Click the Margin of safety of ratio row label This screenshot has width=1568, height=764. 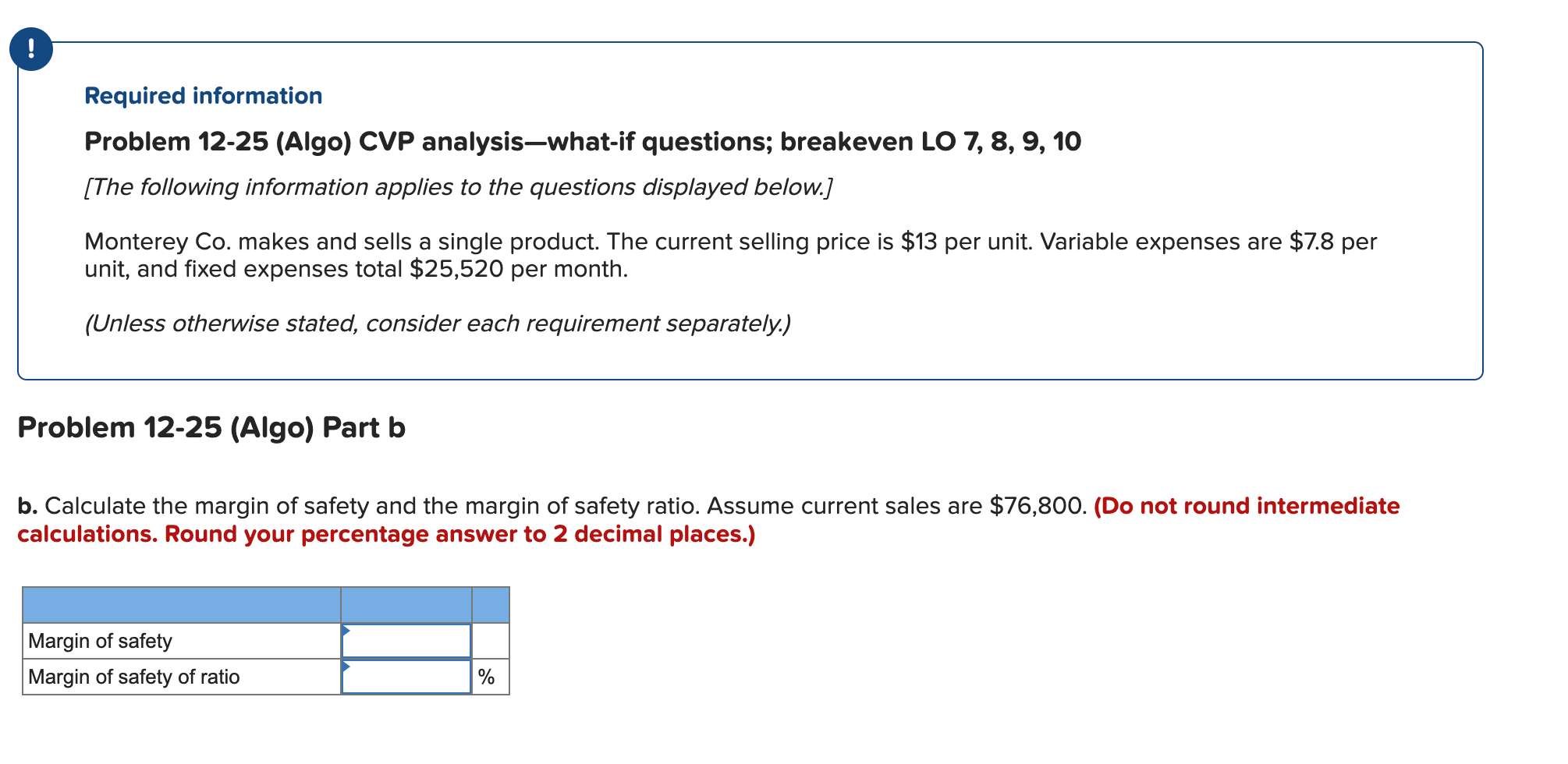[x=133, y=677]
